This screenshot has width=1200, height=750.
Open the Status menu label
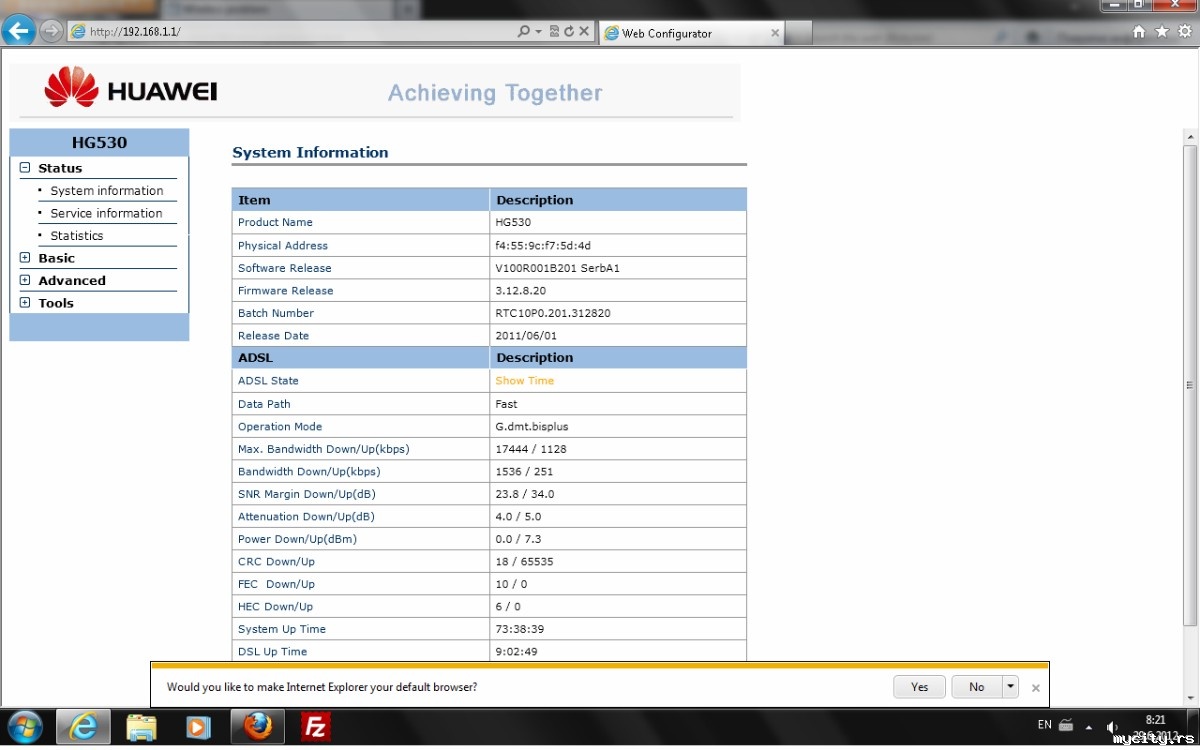pos(60,168)
